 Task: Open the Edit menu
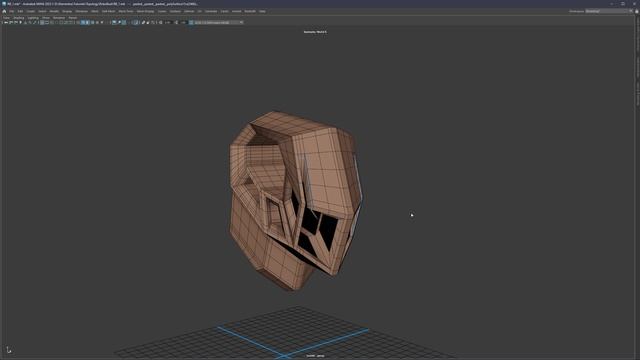[20, 11]
